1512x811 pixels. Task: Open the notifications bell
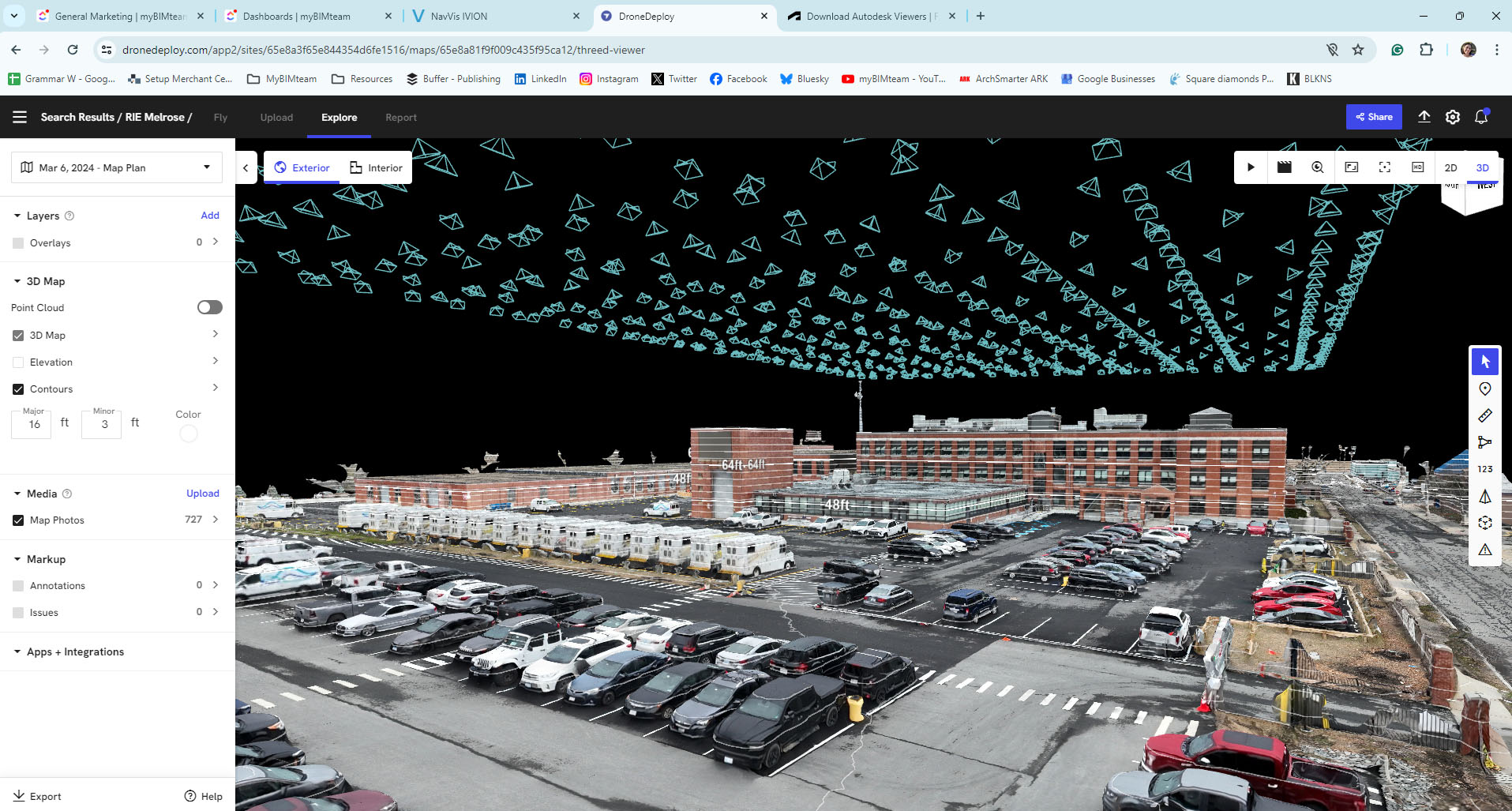coord(1481,117)
